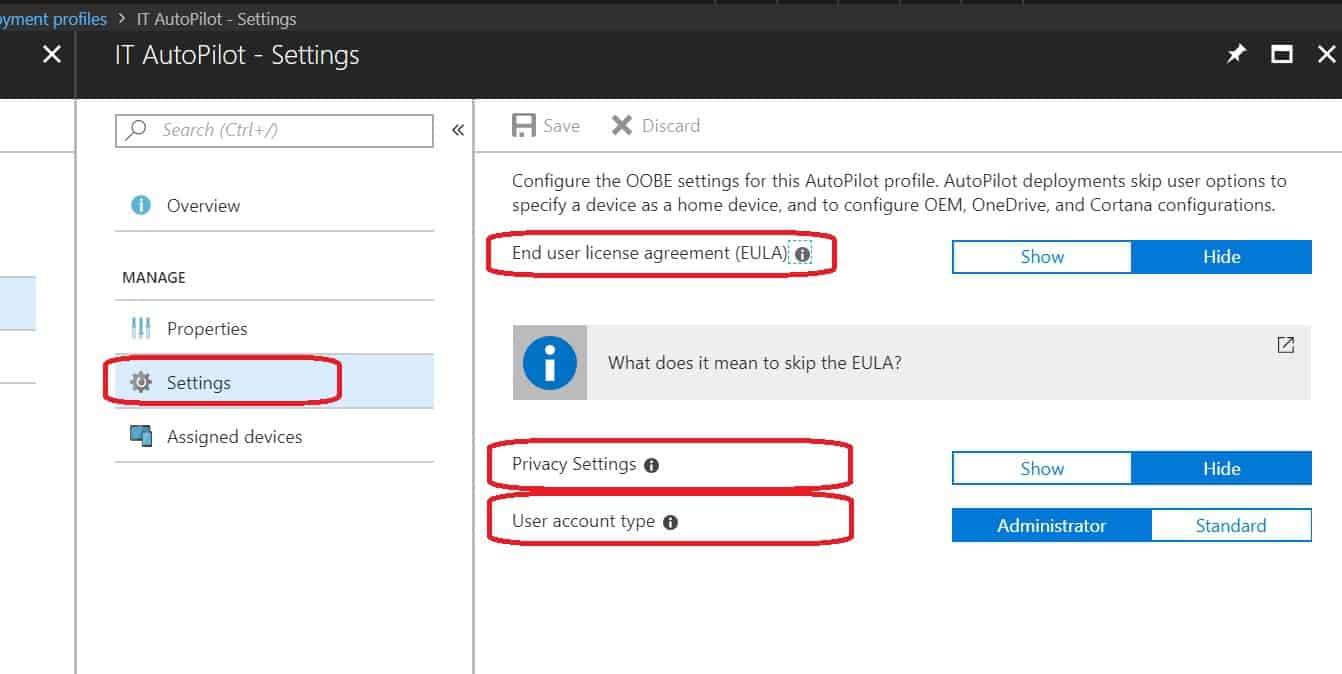The width and height of the screenshot is (1342, 674).
Task: Close the previous blade on the left
Action: 52,55
